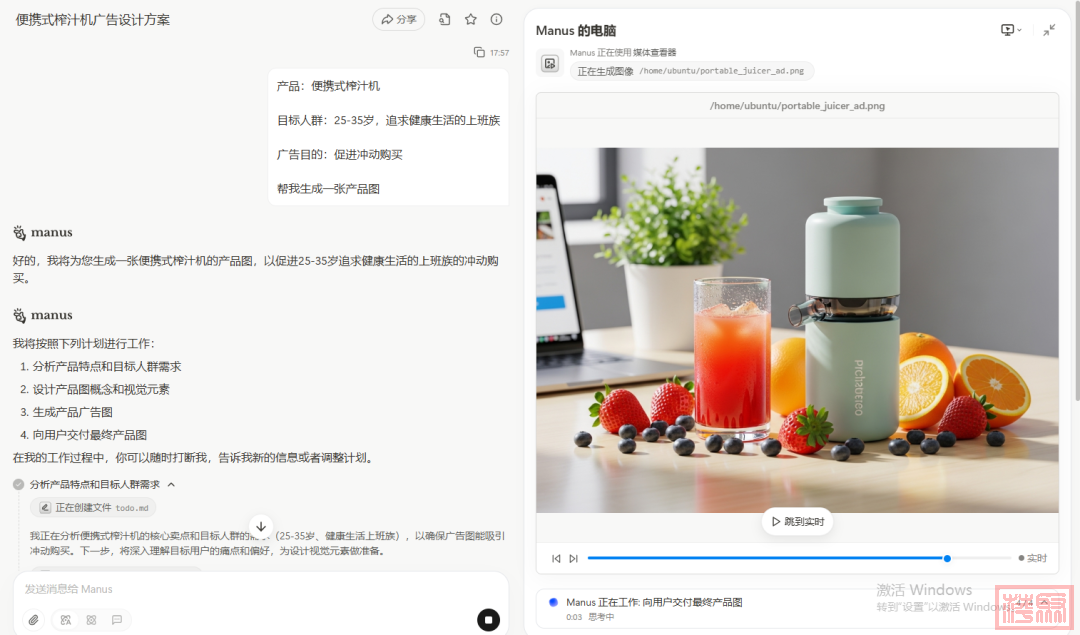Screen dimensions: 1080x635
Task: Attach a file using the paperclip icon
Action: pos(33,620)
